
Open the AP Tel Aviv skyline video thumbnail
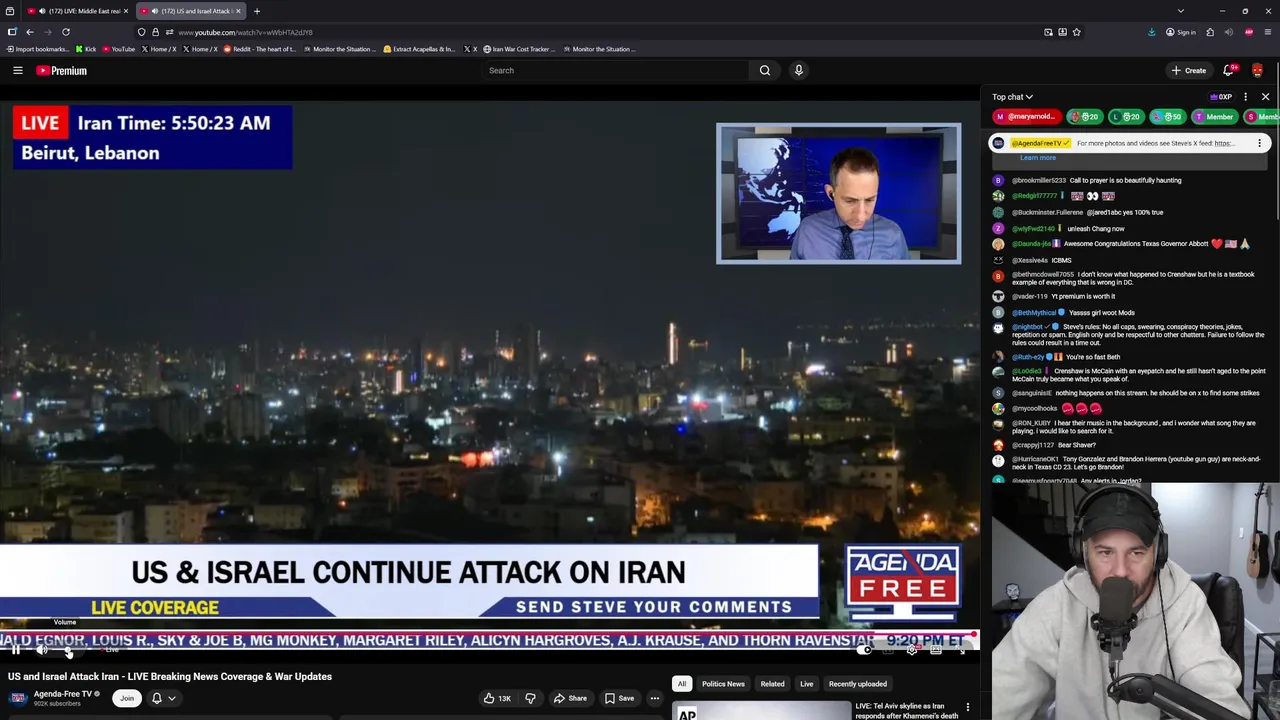[763, 711]
